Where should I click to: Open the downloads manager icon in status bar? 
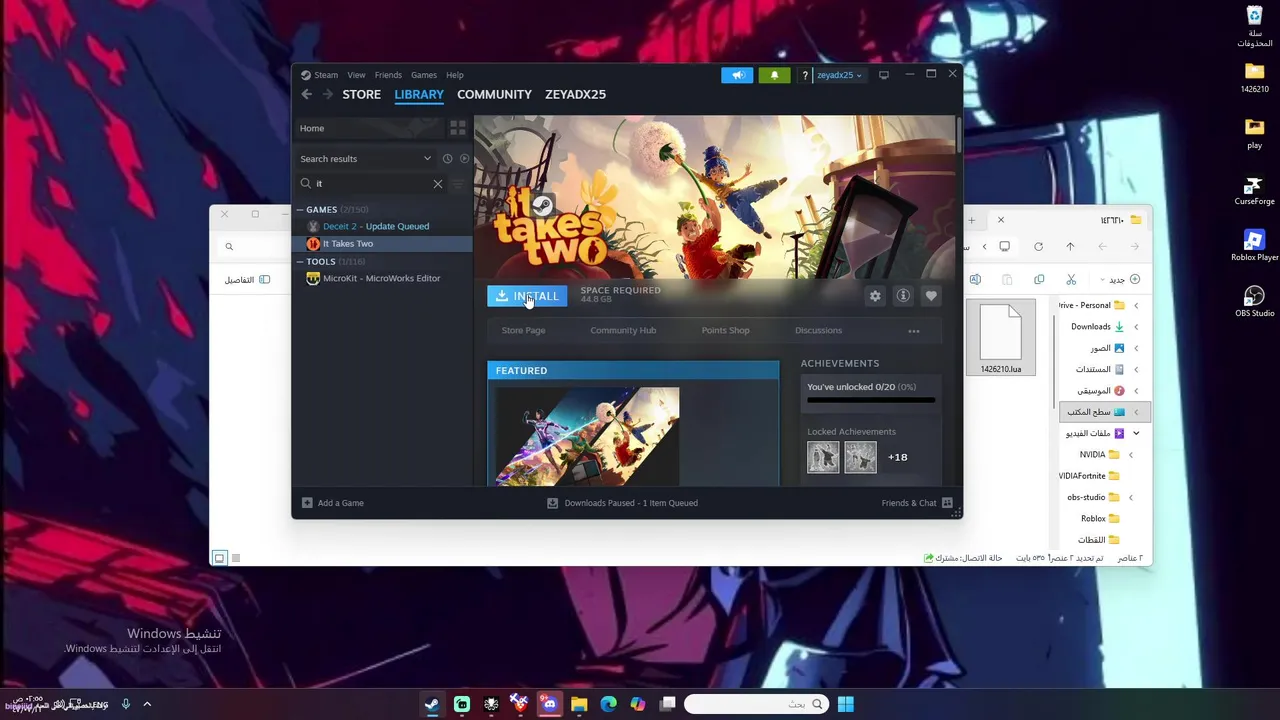[x=552, y=503]
